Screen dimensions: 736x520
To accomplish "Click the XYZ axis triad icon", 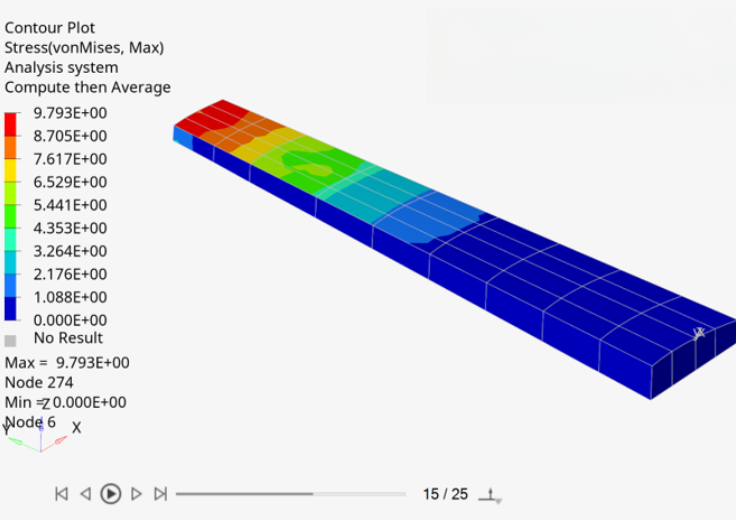I will coord(40,434).
